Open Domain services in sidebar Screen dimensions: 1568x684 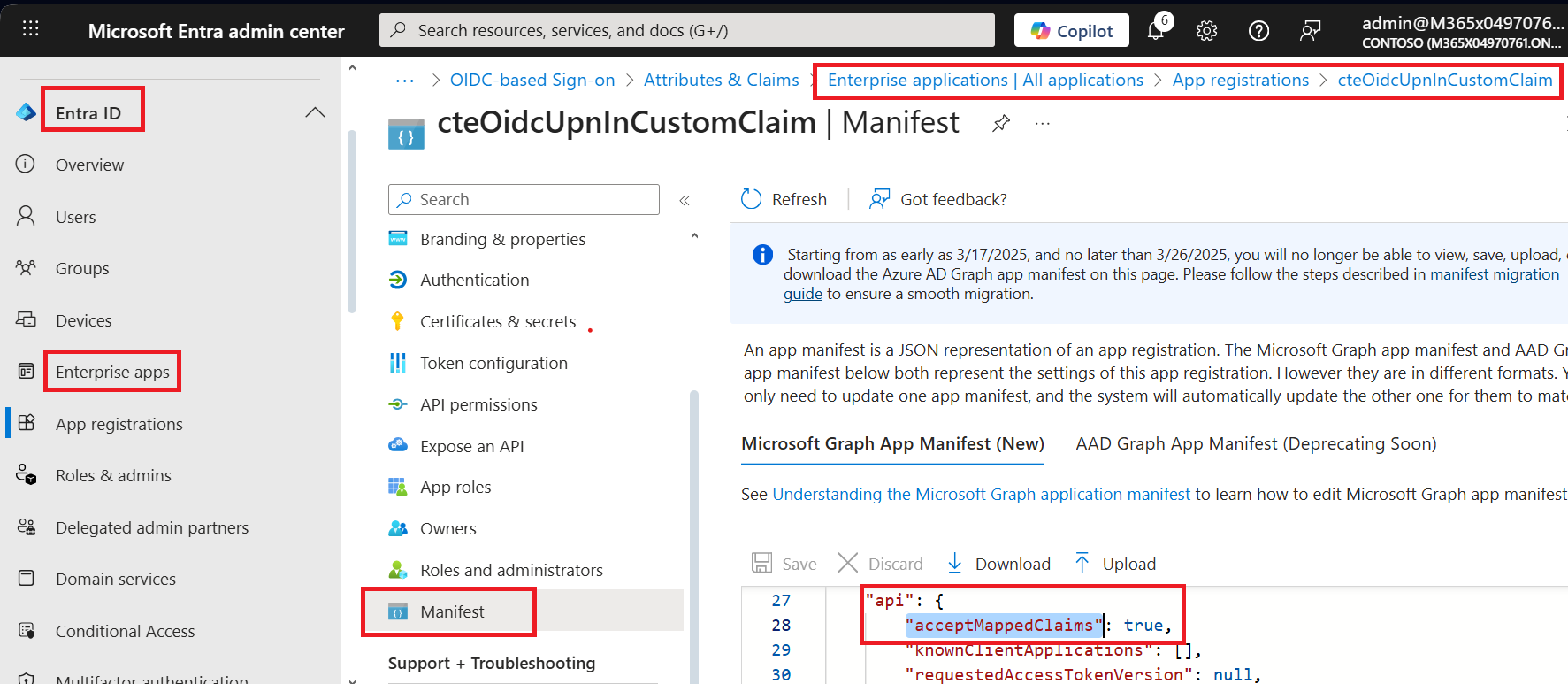[x=115, y=579]
